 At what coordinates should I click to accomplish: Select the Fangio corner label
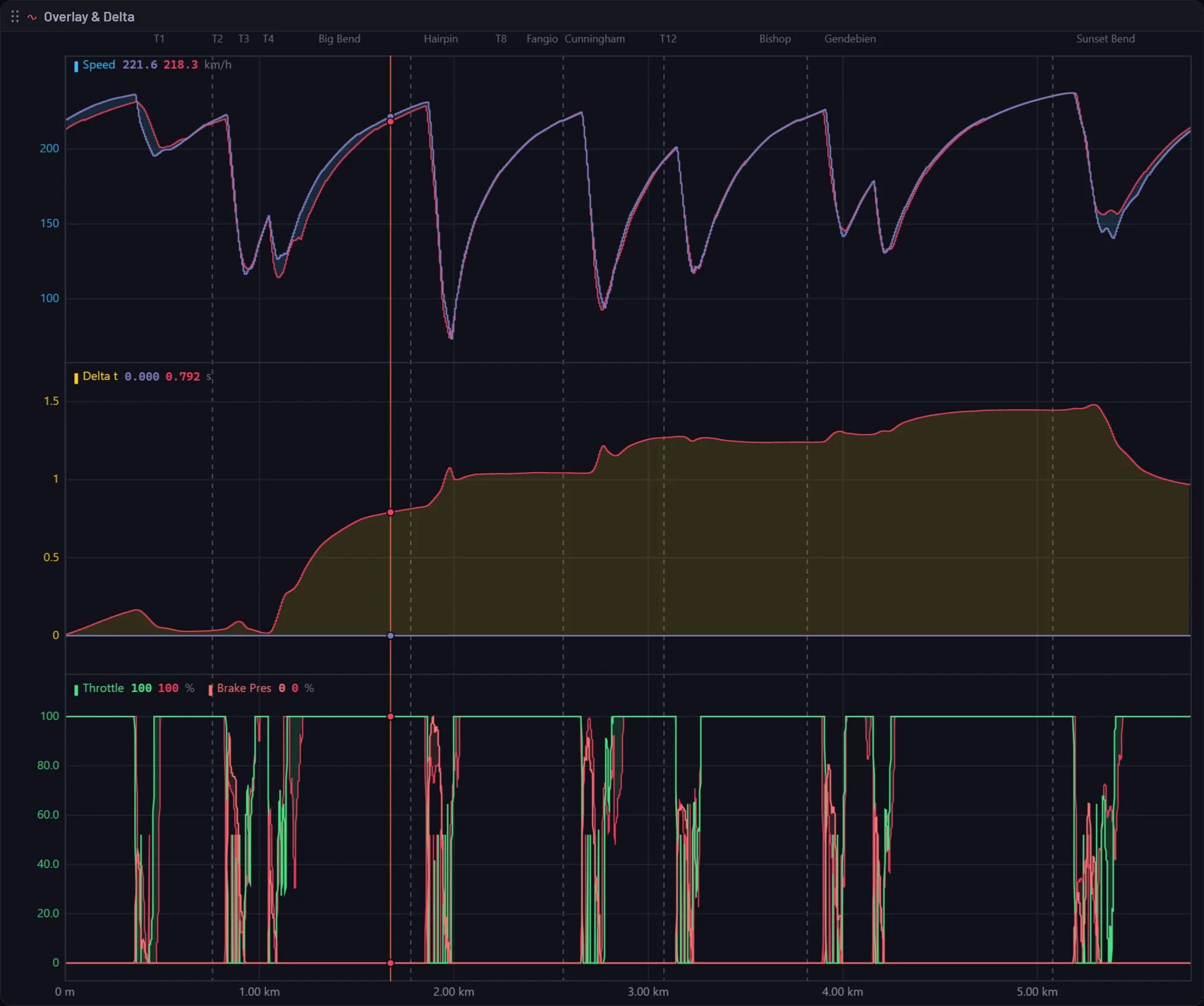(542, 39)
